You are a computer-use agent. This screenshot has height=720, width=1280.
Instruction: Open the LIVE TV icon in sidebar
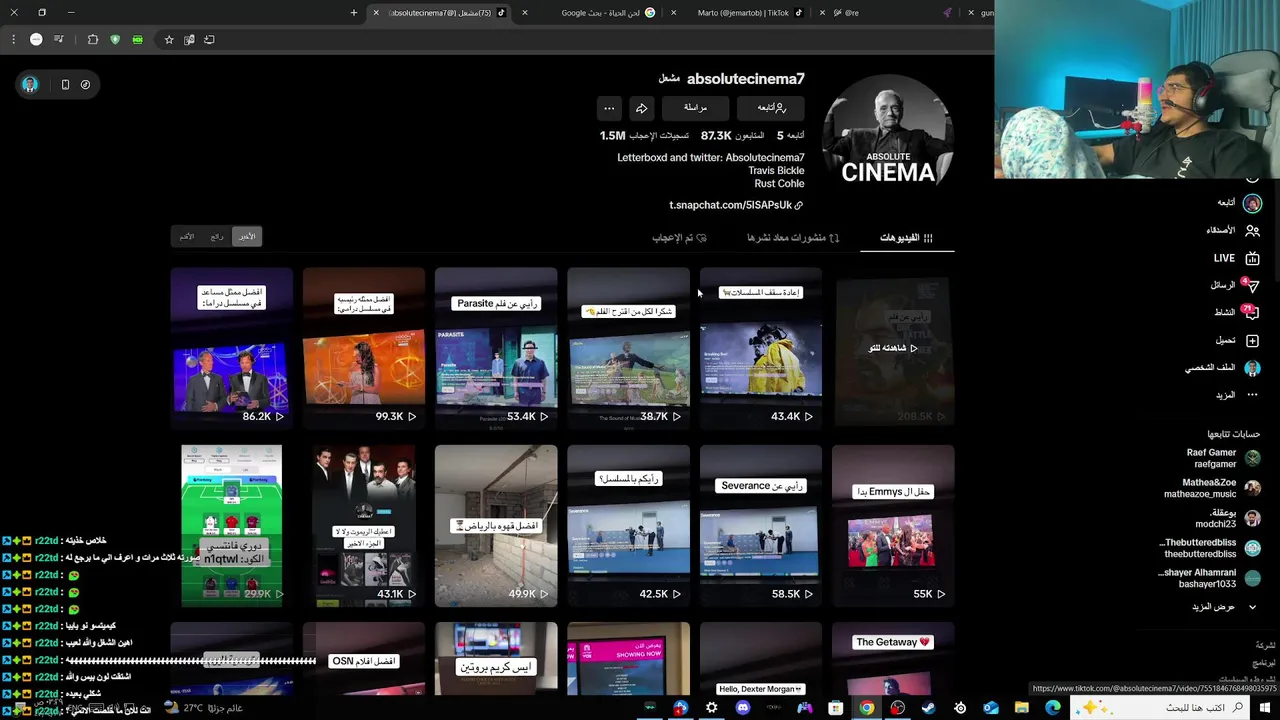click(x=1252, y=258)
